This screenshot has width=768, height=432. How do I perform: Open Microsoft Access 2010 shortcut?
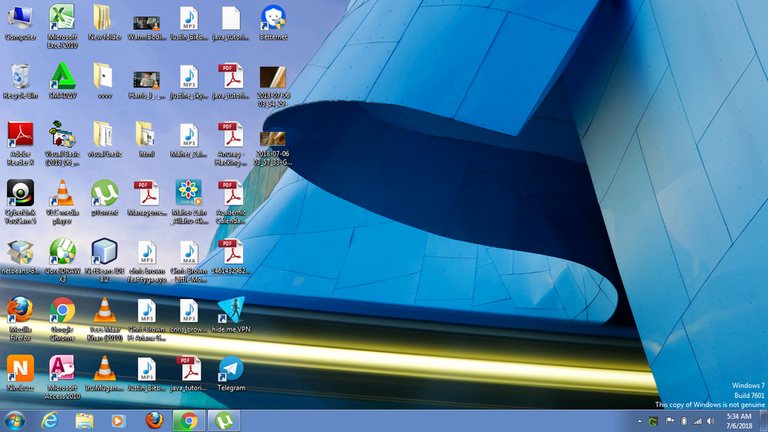[x=62, y=368]
